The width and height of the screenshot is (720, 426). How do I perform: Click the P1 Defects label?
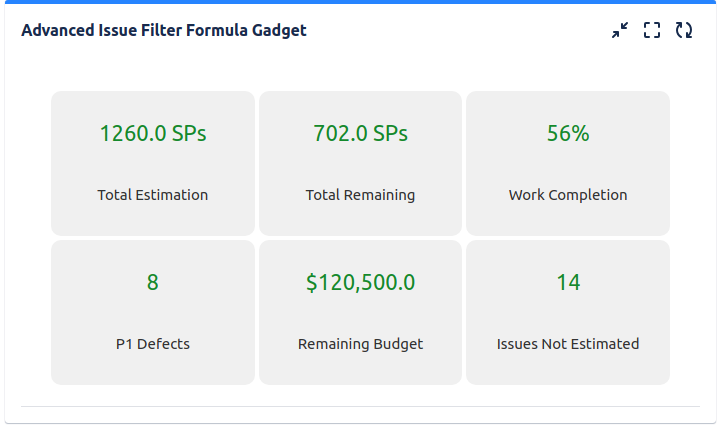[153, 344]
